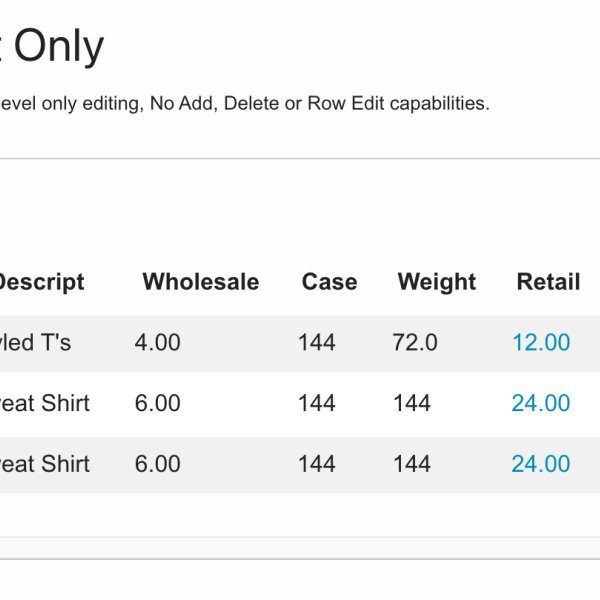Click Weight value 144 in second row
The width and height of the screenshot is (600, 600).
pyautogui.click(x=412, y=404)
